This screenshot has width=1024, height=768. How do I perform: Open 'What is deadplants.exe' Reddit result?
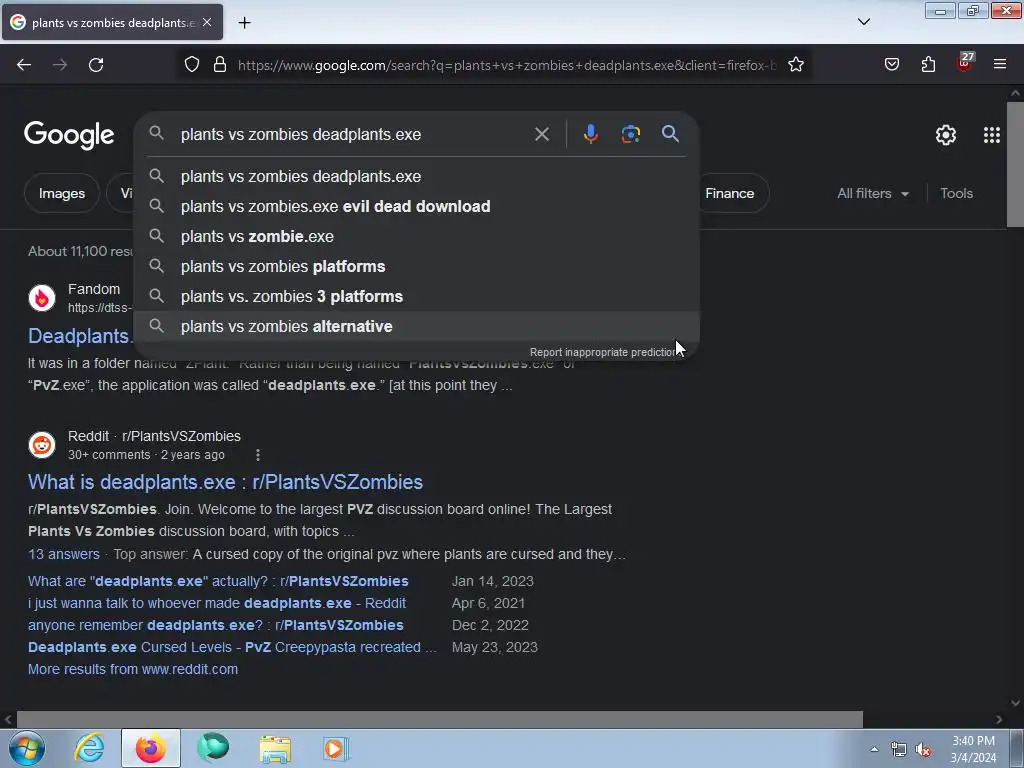225,482
